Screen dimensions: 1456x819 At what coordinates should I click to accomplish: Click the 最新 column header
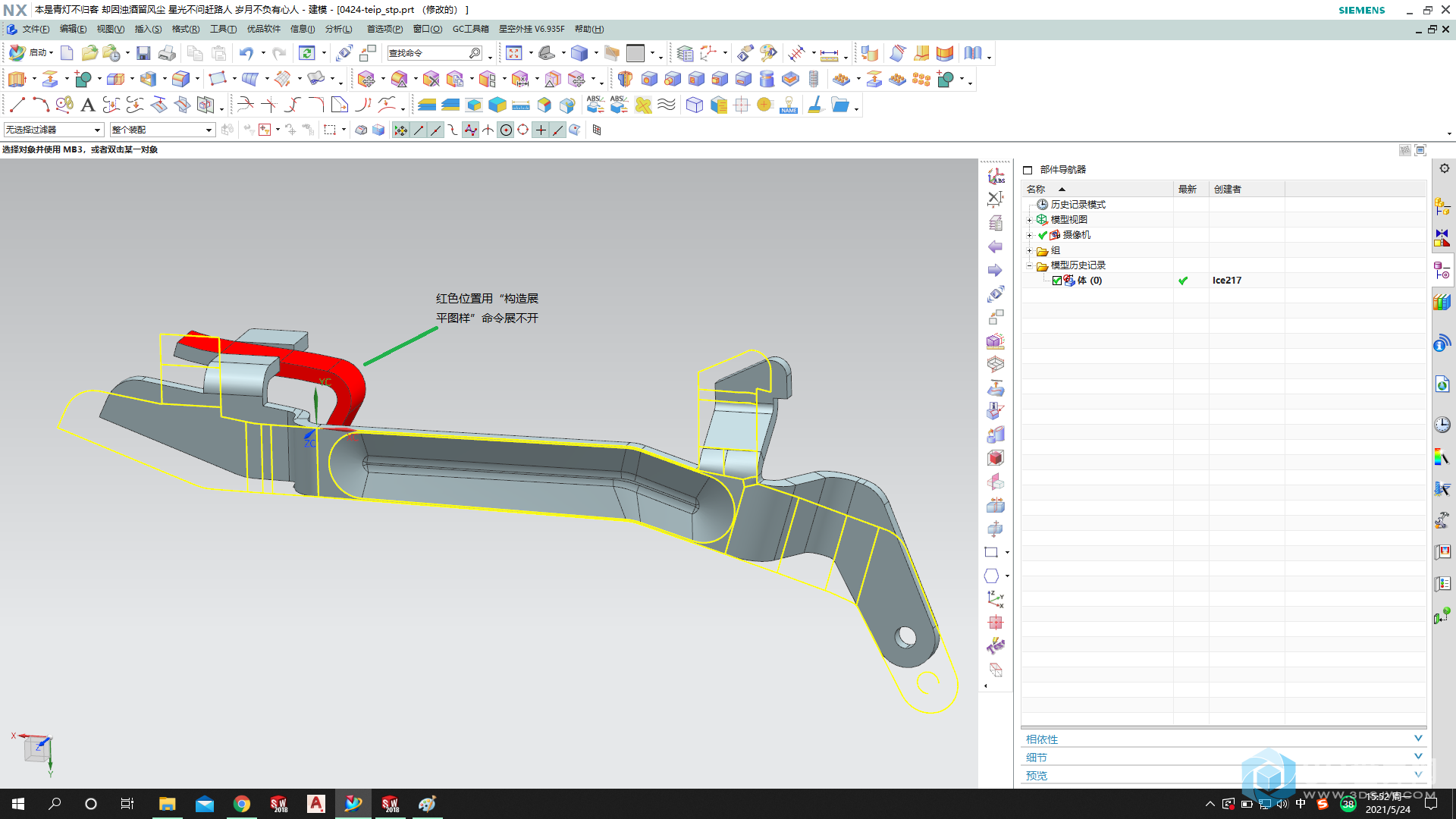1191,189
